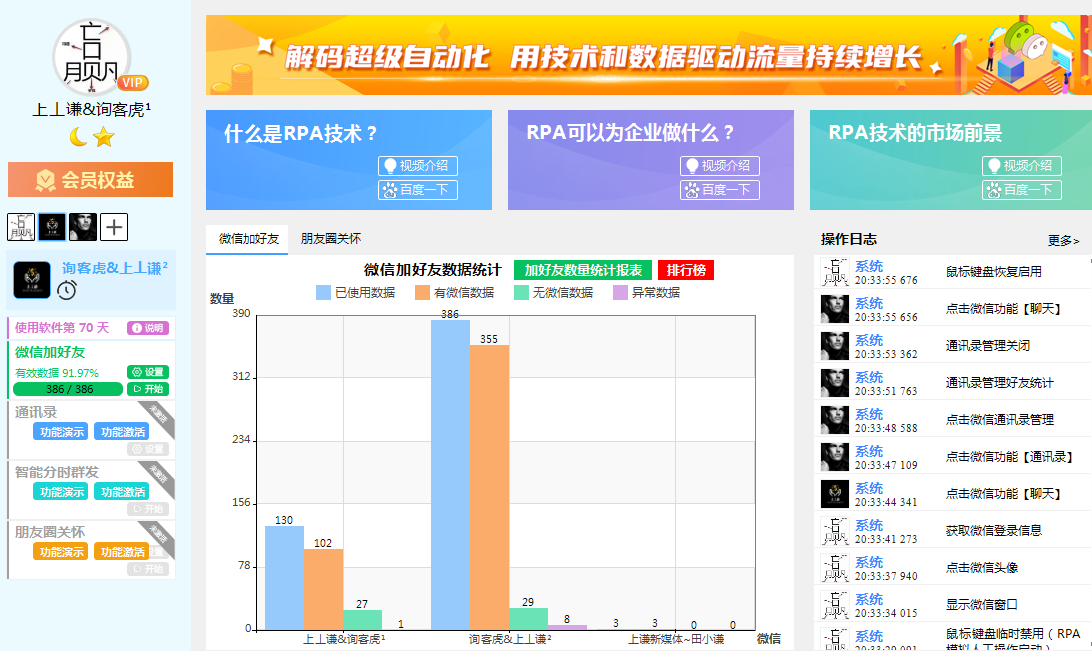Image resolution: width=1092 pixels, height=651 pixels.
Task: Click the dark logo avatar at 20:33:44 log row
Action: 834,494
